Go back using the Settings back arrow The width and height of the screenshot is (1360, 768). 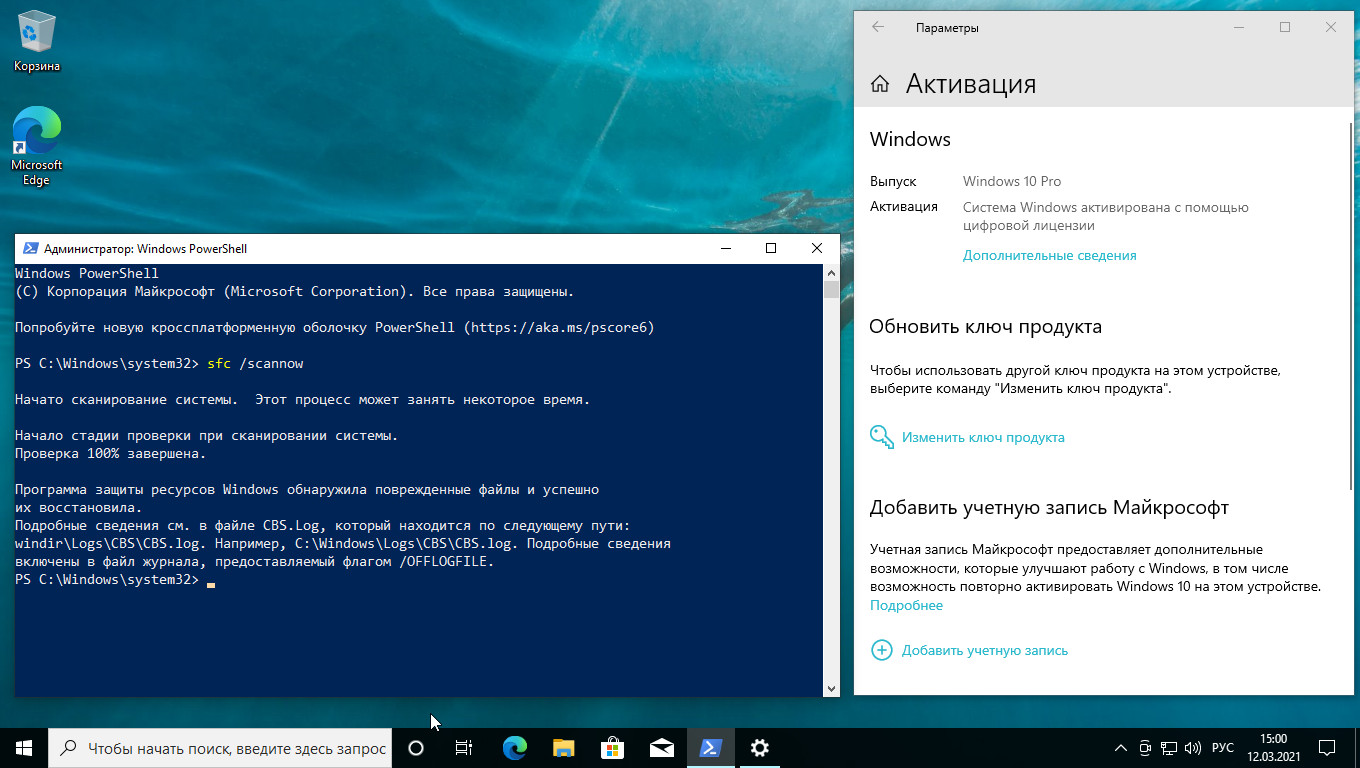coord(878,28)
